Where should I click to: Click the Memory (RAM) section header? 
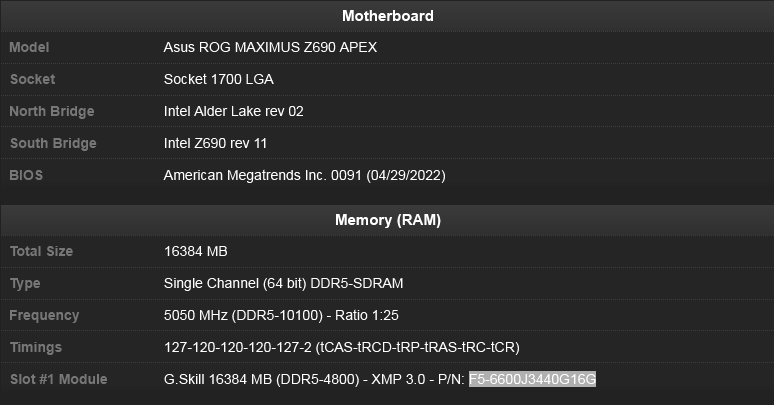387,220
